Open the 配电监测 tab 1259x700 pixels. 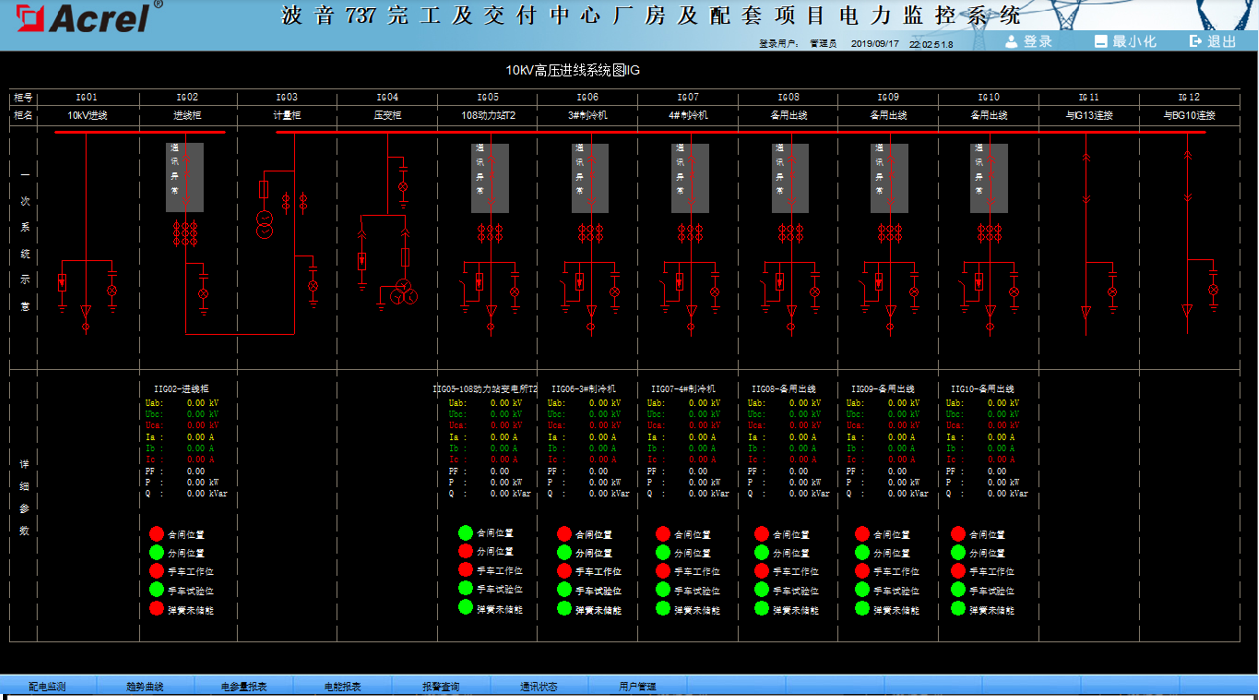pyautogui.click(x=47, y=687)
